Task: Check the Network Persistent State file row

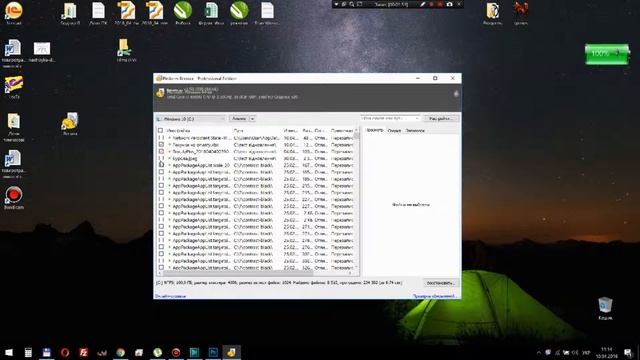Action: coord(161,138)
